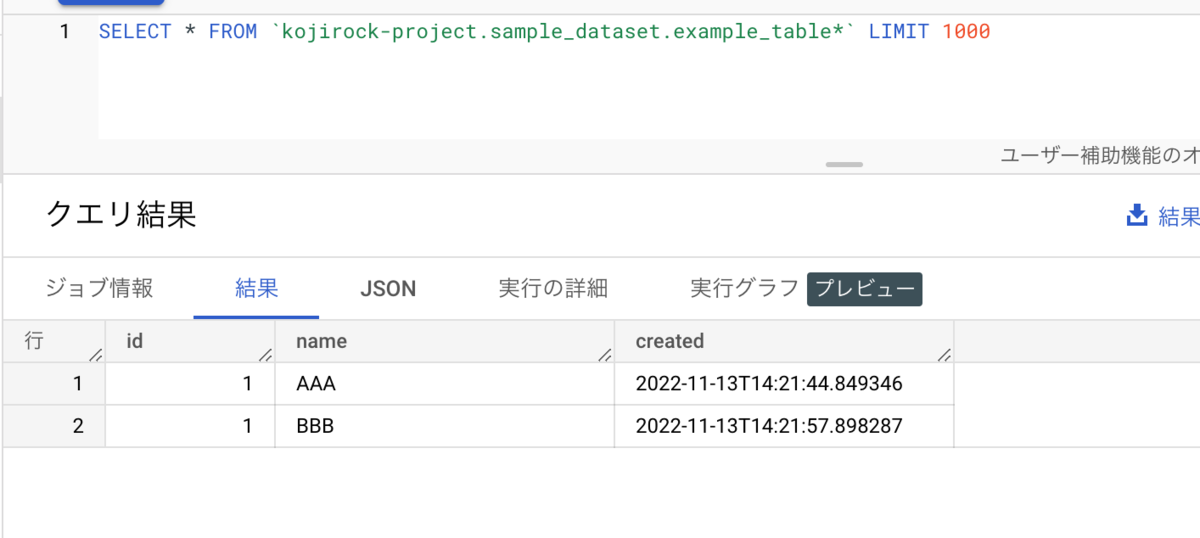Show the 実行の詳細 tab

click(x=553, y=288)
